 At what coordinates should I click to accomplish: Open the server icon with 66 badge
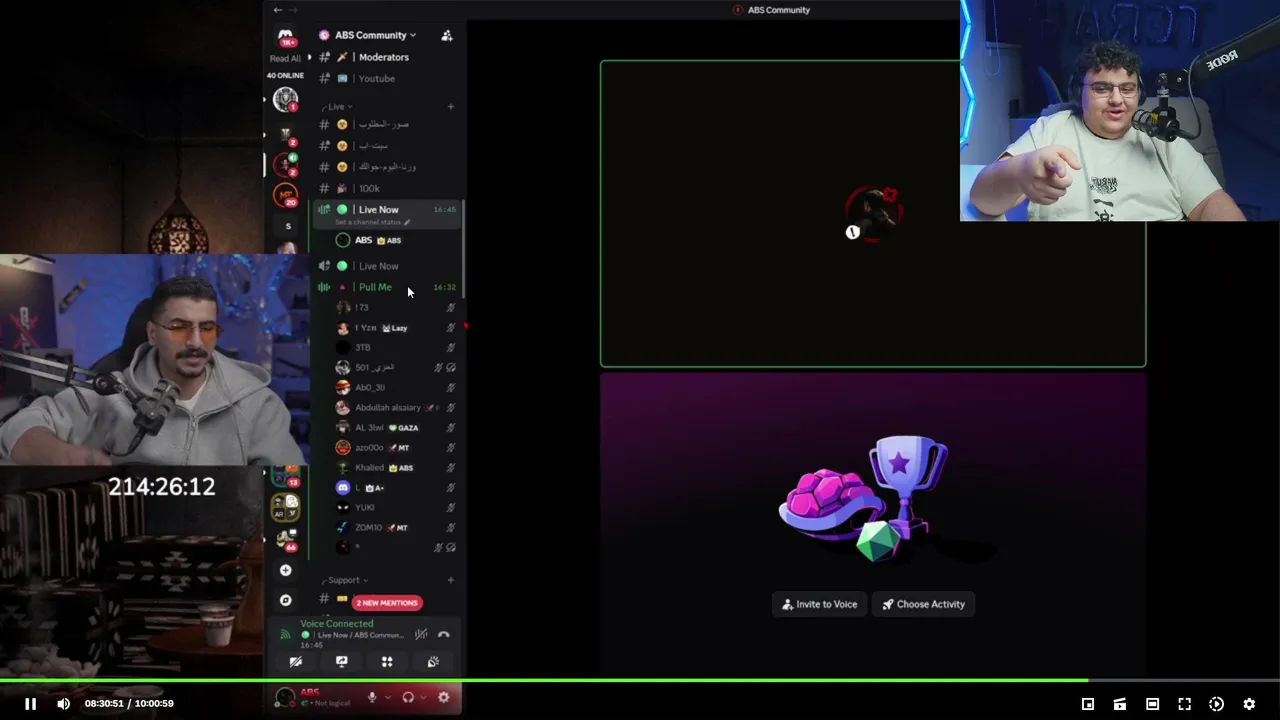point(286,540)
